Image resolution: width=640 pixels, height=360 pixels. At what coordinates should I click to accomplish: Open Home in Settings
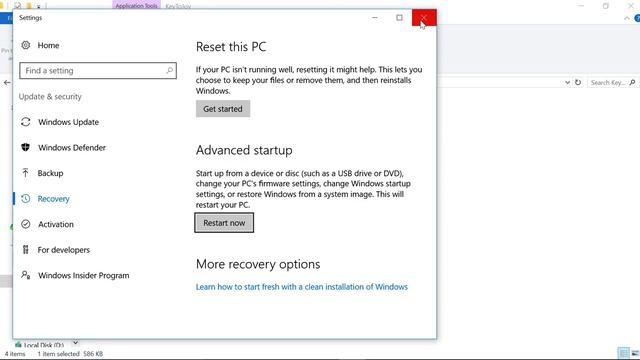pos(40,45)
